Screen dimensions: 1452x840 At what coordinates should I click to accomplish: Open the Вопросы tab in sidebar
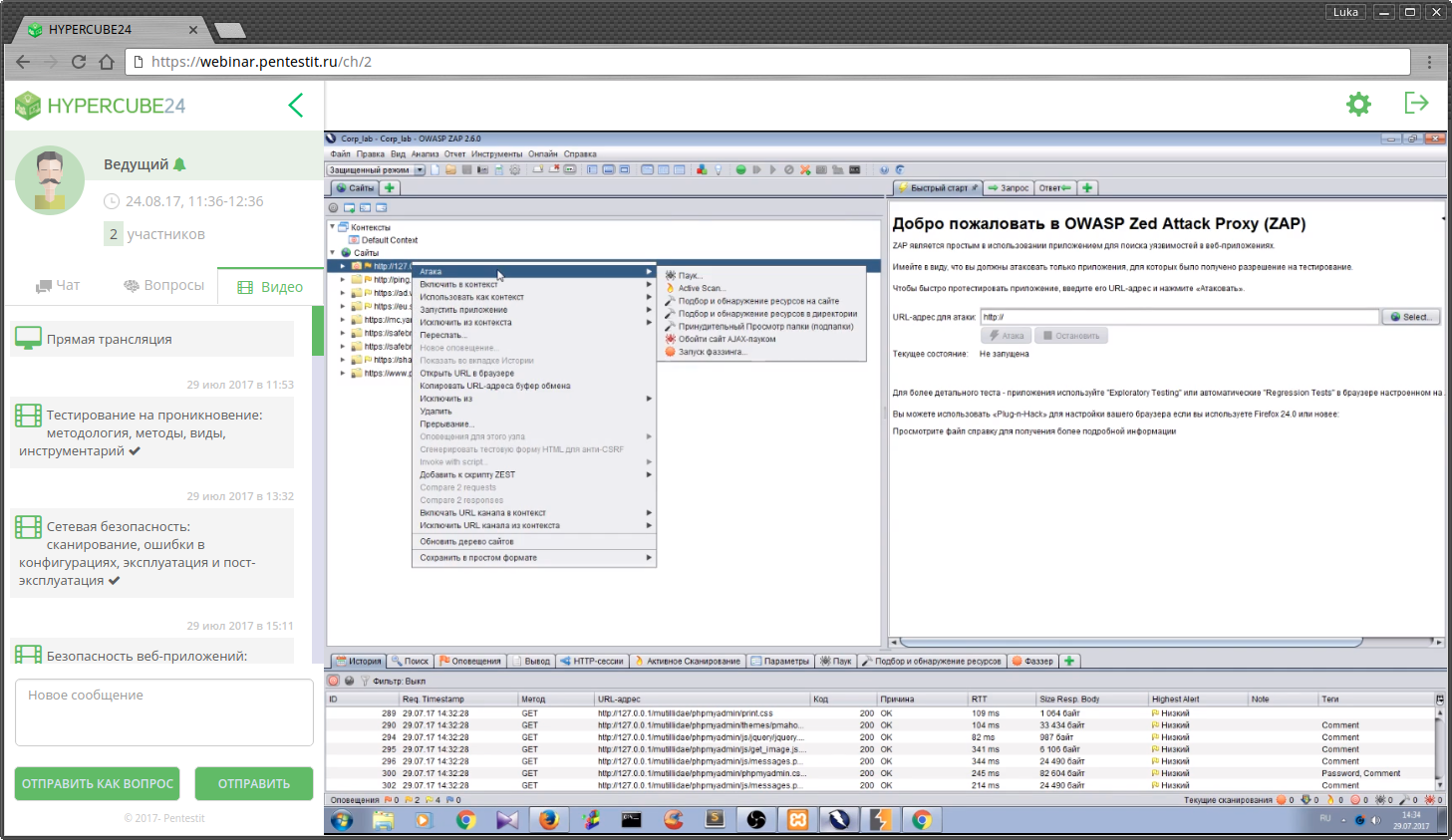click(163, 285)
